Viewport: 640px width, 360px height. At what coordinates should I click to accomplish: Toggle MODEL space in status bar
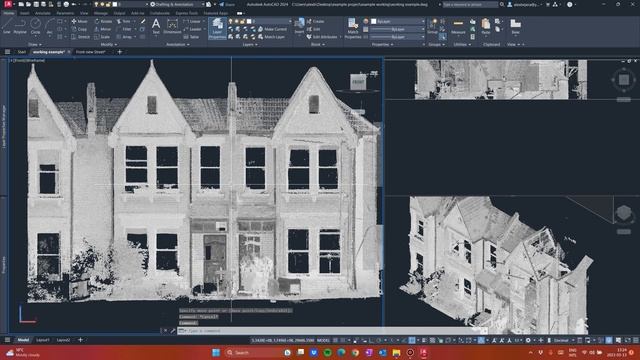[323, 340]
